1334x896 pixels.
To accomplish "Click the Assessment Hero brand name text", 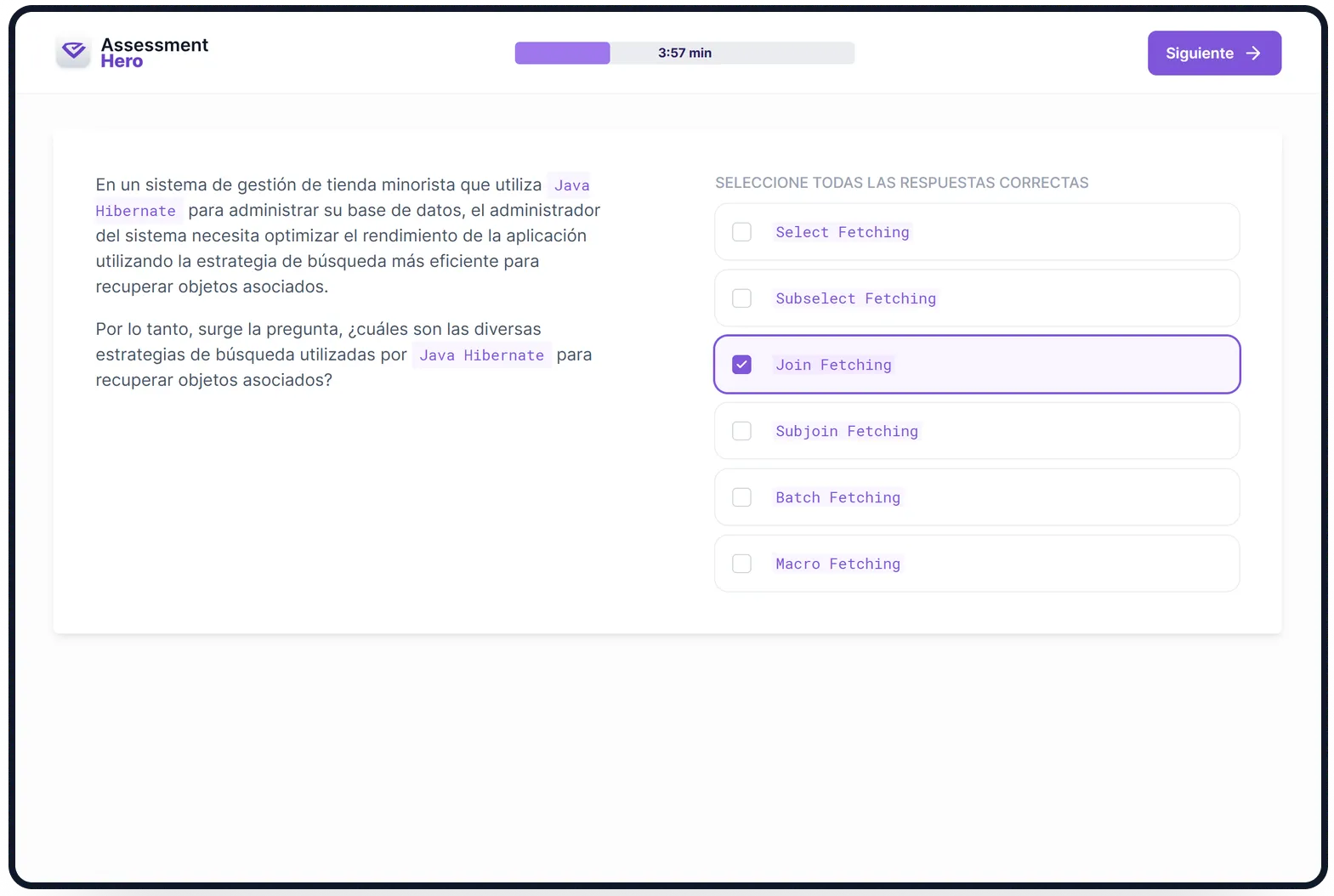I will coord(154,53).
